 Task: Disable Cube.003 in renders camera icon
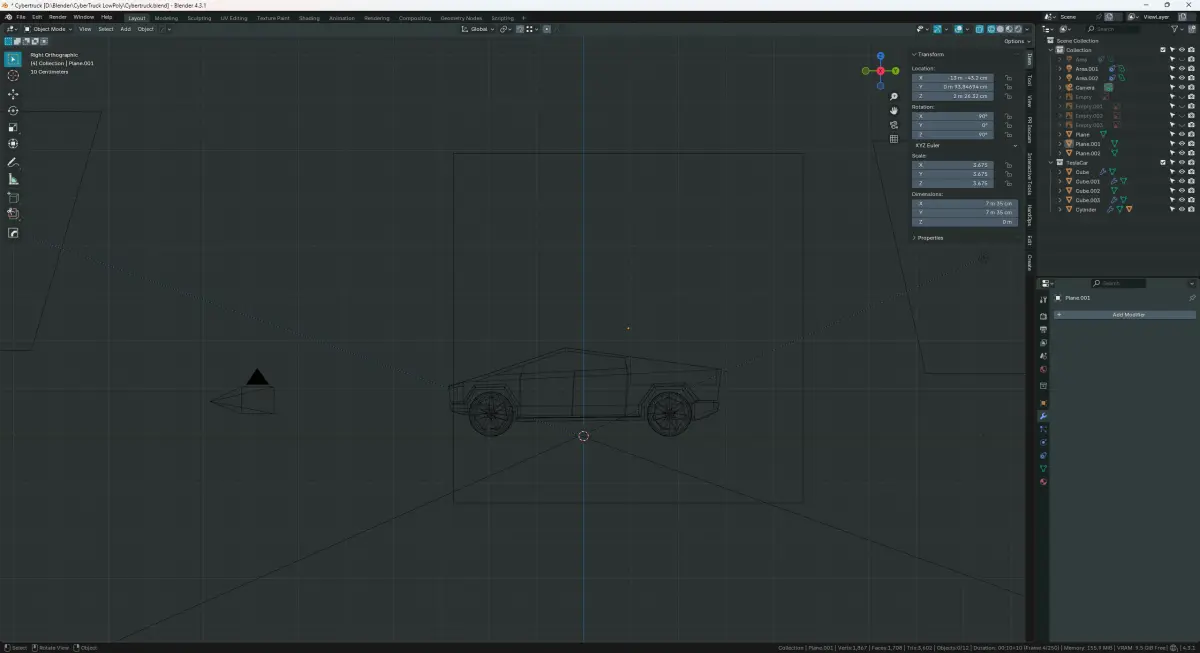[1191, 200]
